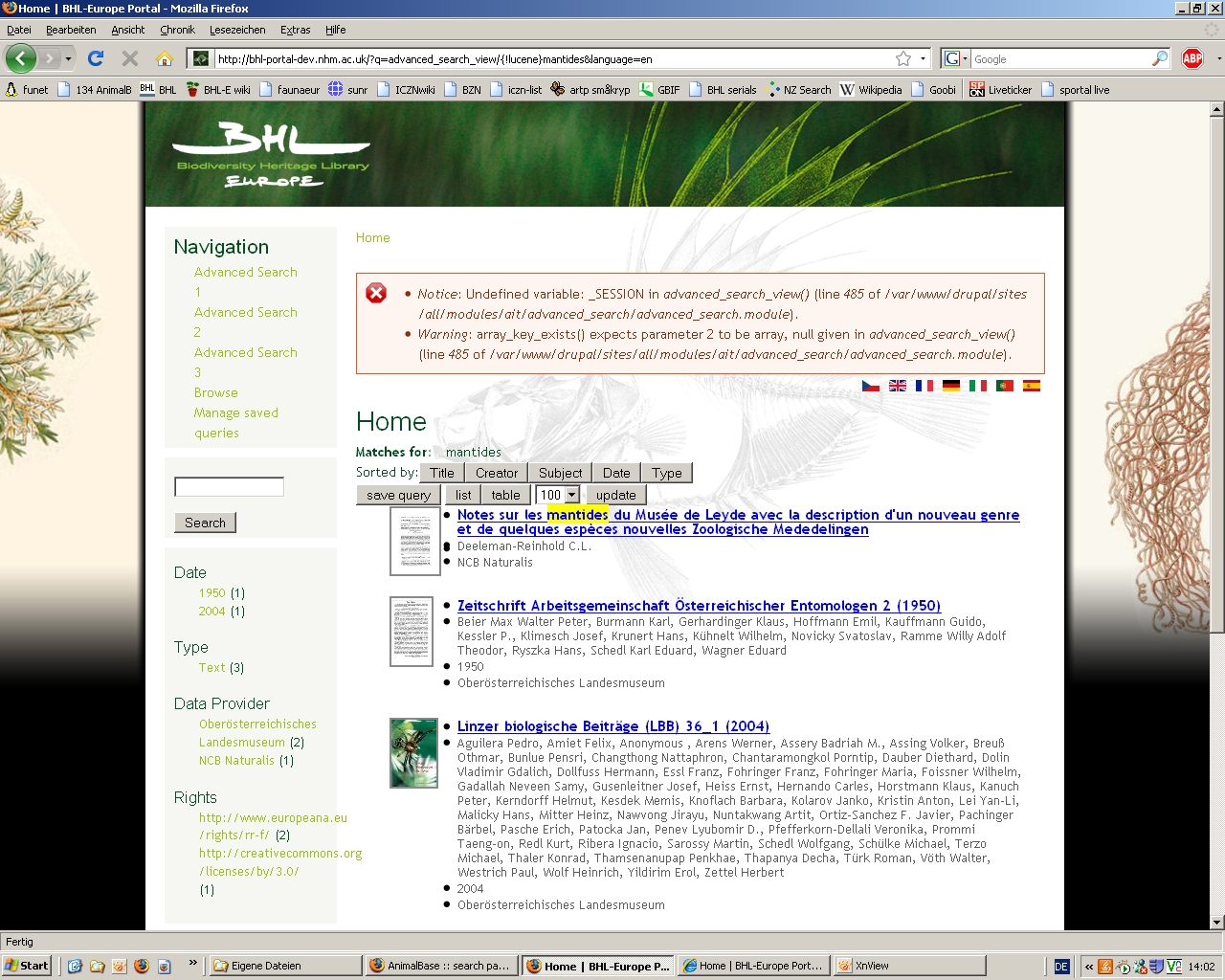1225x980 pixels.
Task: Click the French flag icon
Action: (924, 386)
